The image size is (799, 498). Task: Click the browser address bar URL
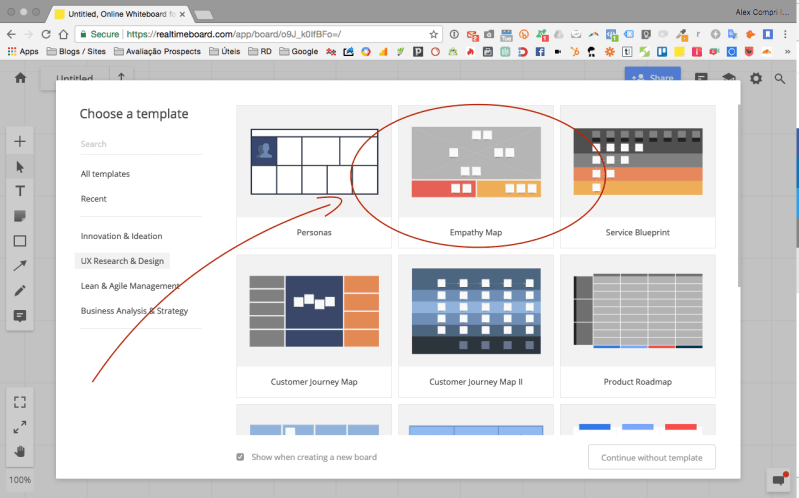coord(234,34)
